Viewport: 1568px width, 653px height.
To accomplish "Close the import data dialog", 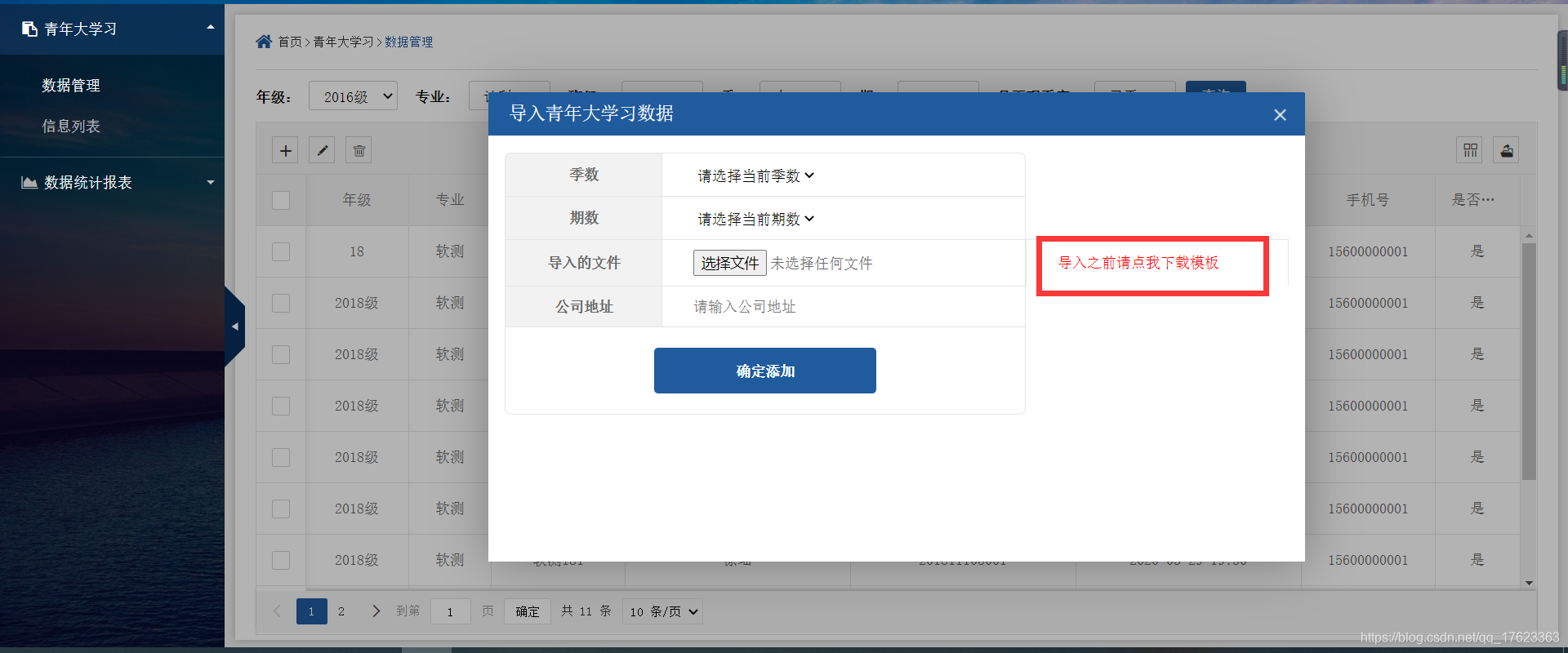I will click(1280, 115).
